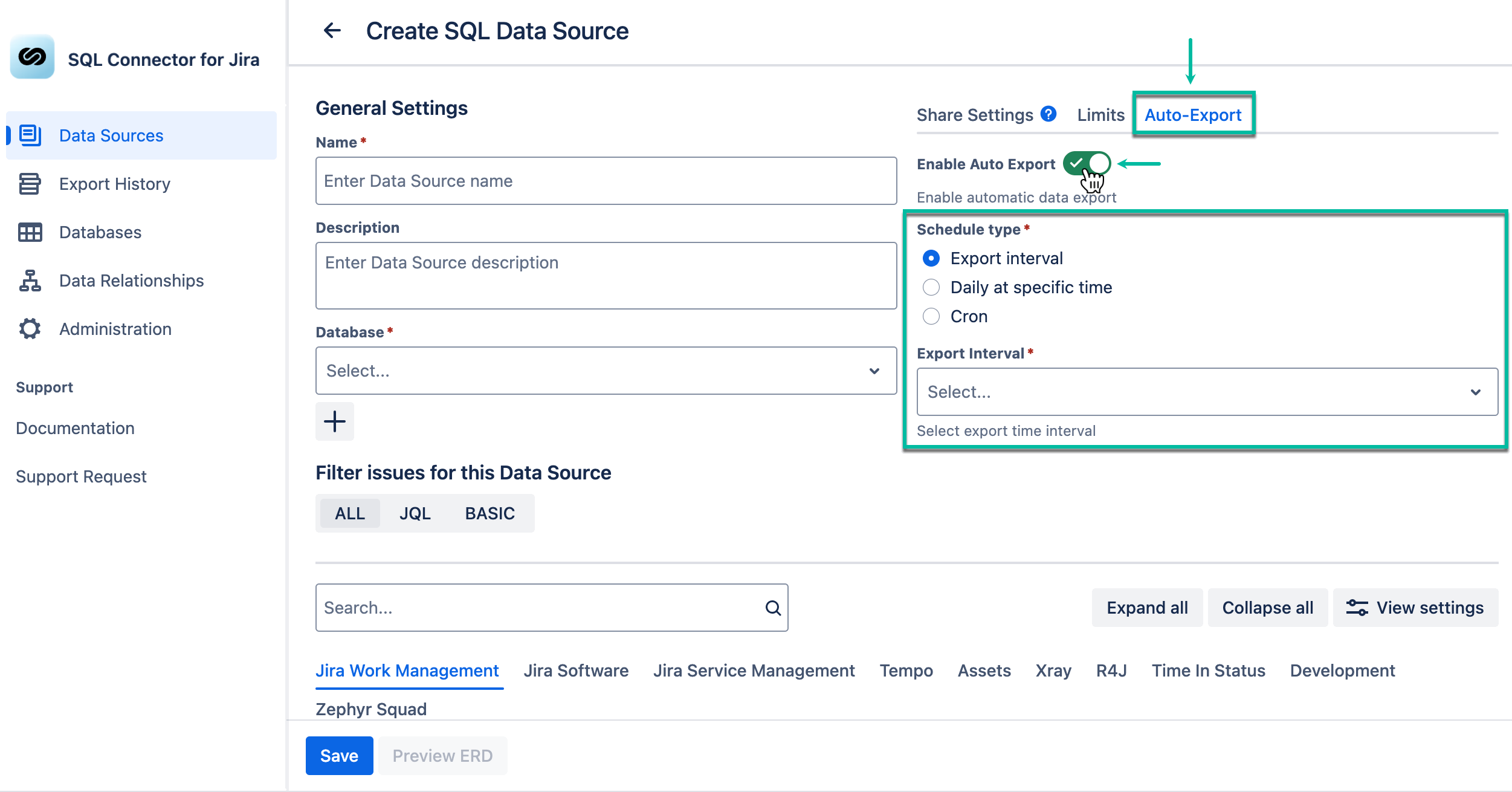The height and width of the screenshot is (792, 1512).
Task: Open the Zephyr Squad tab
Action: pyautogui.click(x=371, y=709)
